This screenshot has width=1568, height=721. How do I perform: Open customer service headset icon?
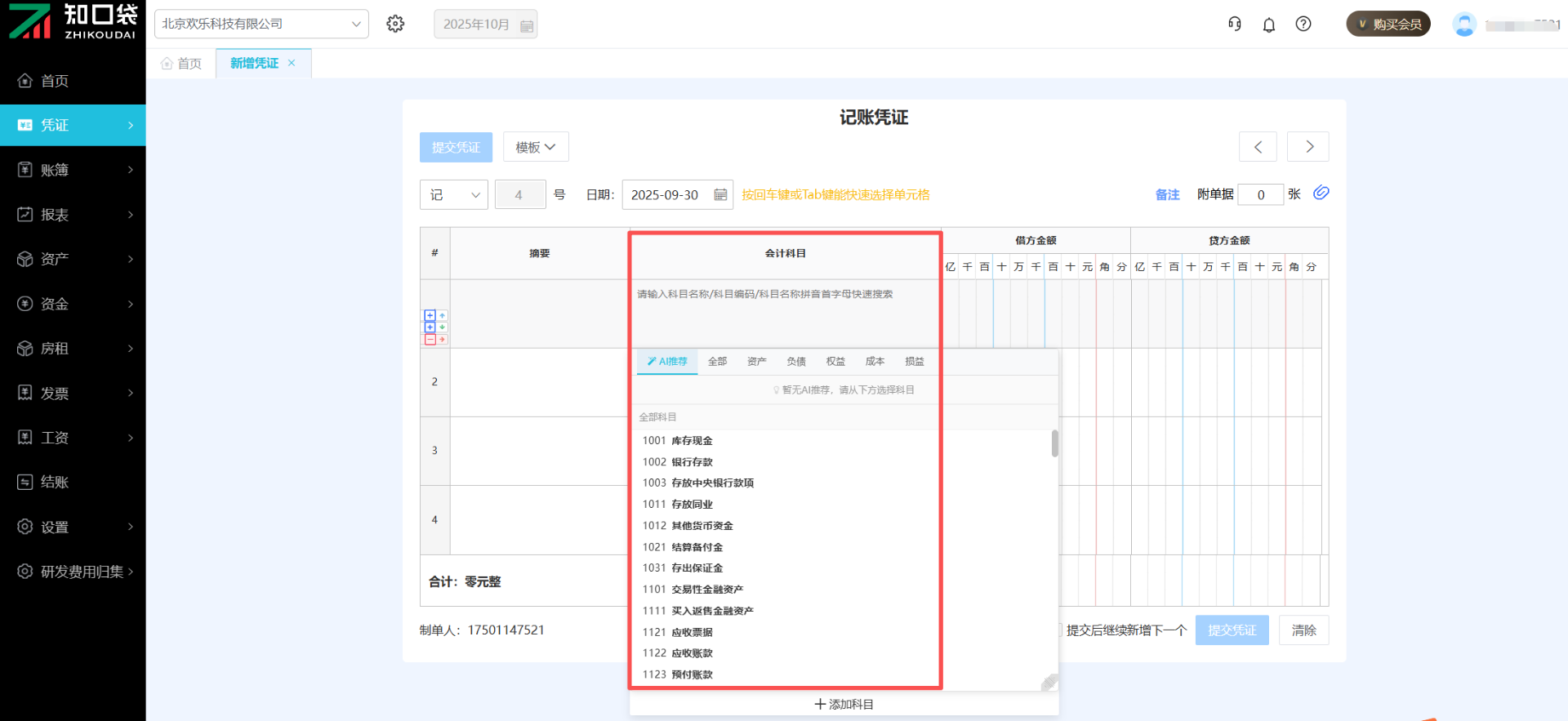click(1234, 24)
